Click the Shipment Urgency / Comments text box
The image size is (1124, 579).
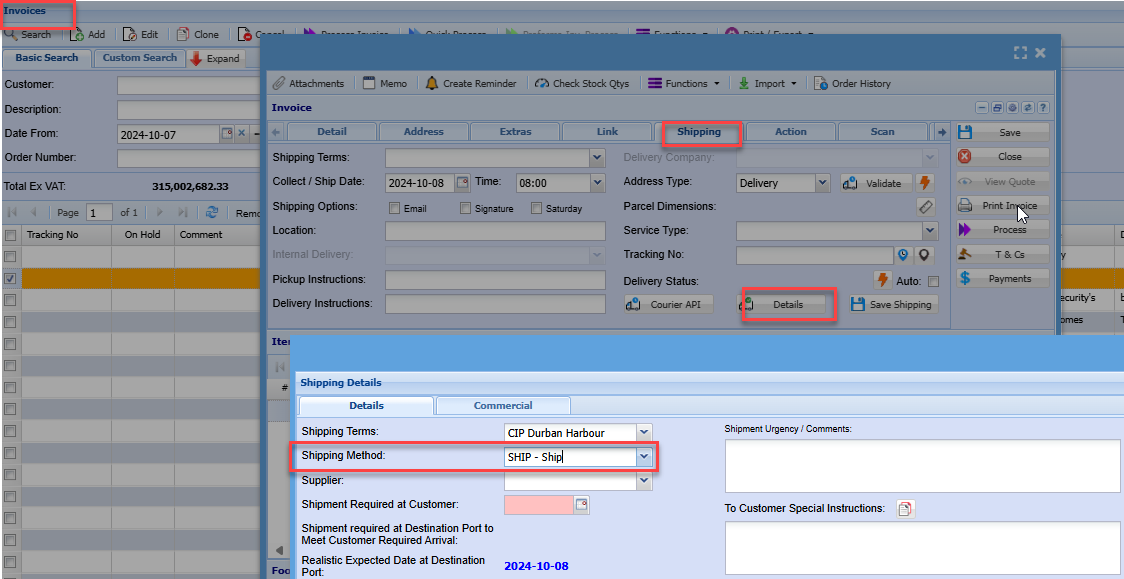tap(922, 465)
